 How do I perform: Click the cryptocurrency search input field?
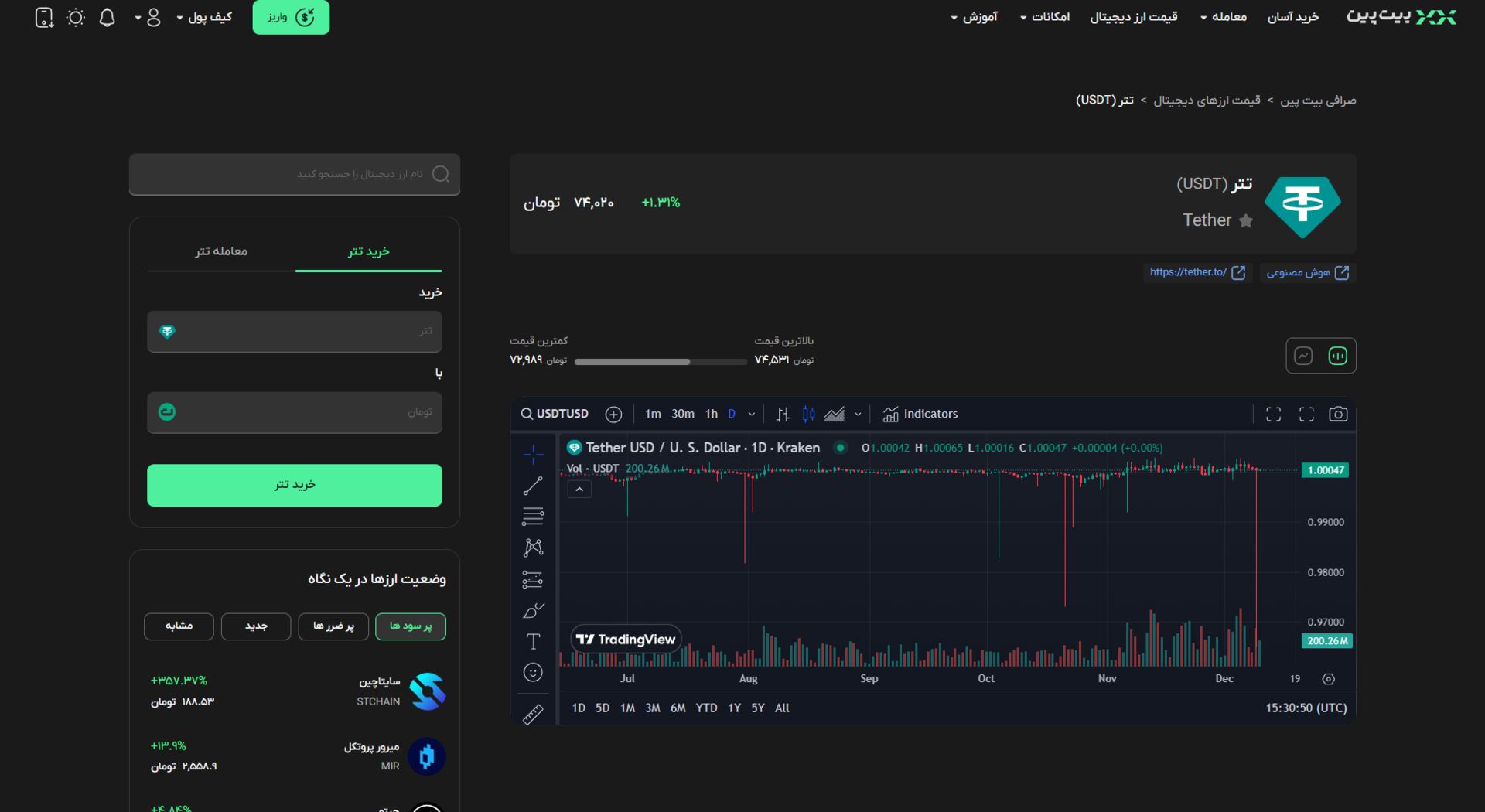pos(294,175)
